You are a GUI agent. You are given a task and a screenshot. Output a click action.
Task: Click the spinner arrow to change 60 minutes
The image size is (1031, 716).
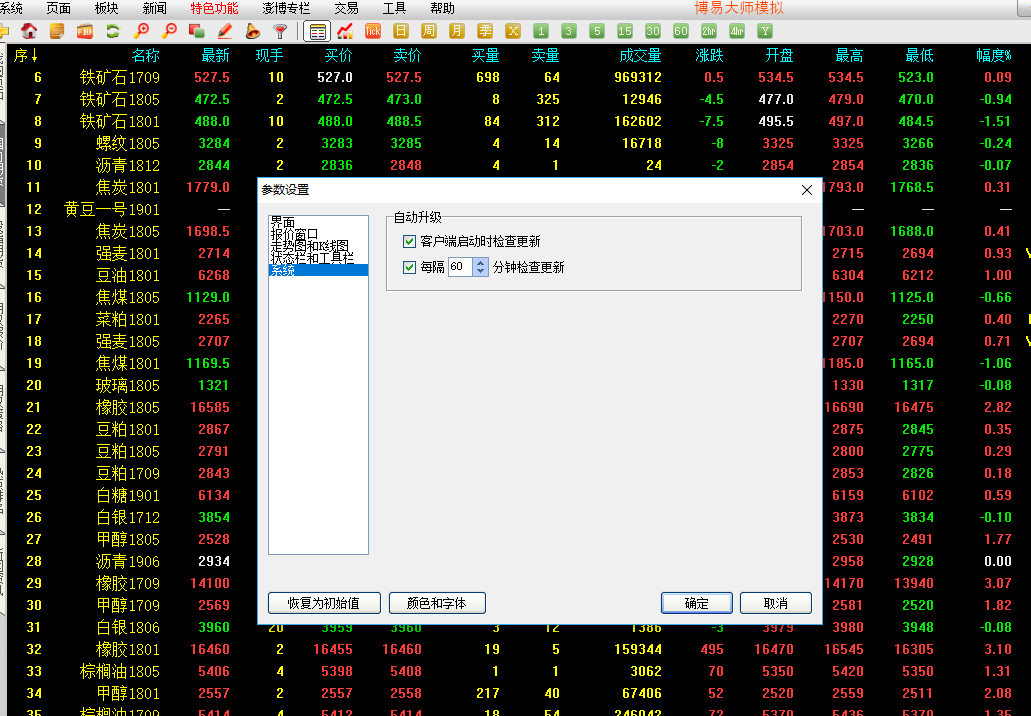click(480, 262)
